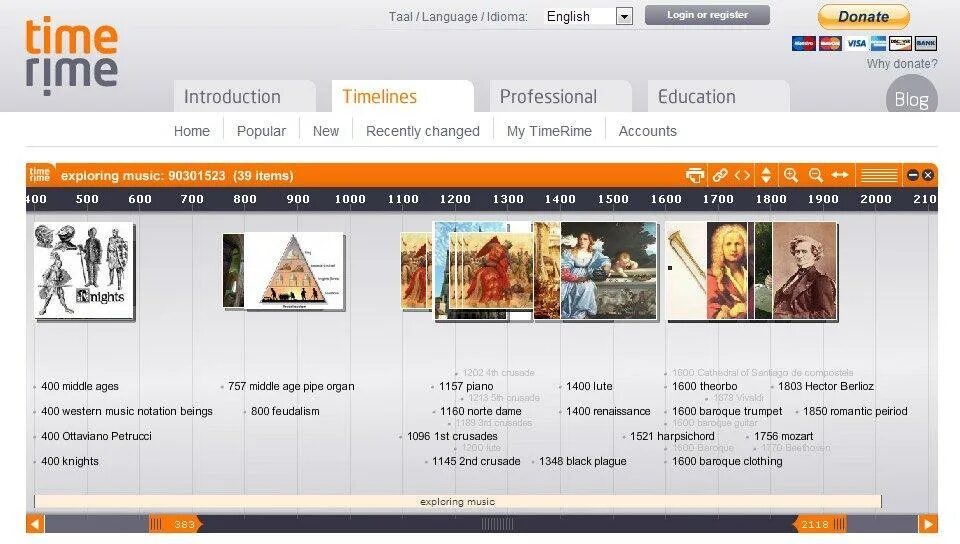
Task: Select the 1400 renaissance event
Action: [x=608, y=411]
